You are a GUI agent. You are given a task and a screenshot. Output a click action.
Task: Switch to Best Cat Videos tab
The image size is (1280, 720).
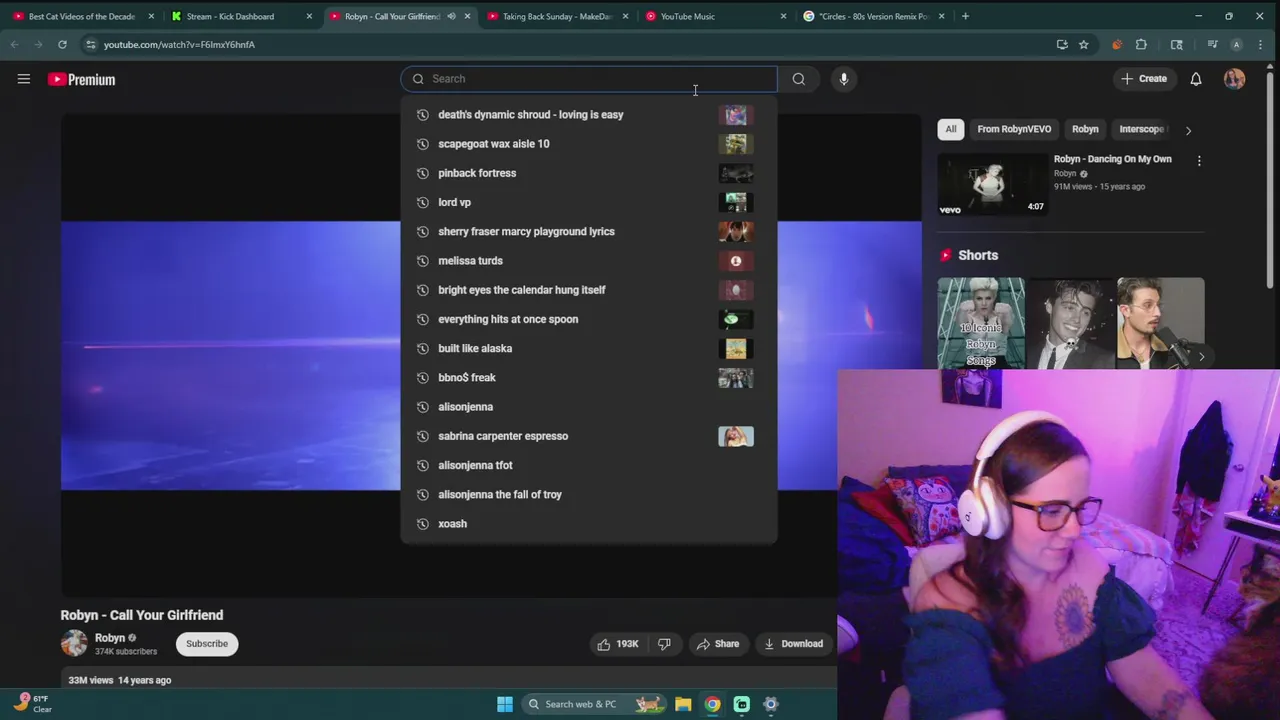click(x=82, y=16)
